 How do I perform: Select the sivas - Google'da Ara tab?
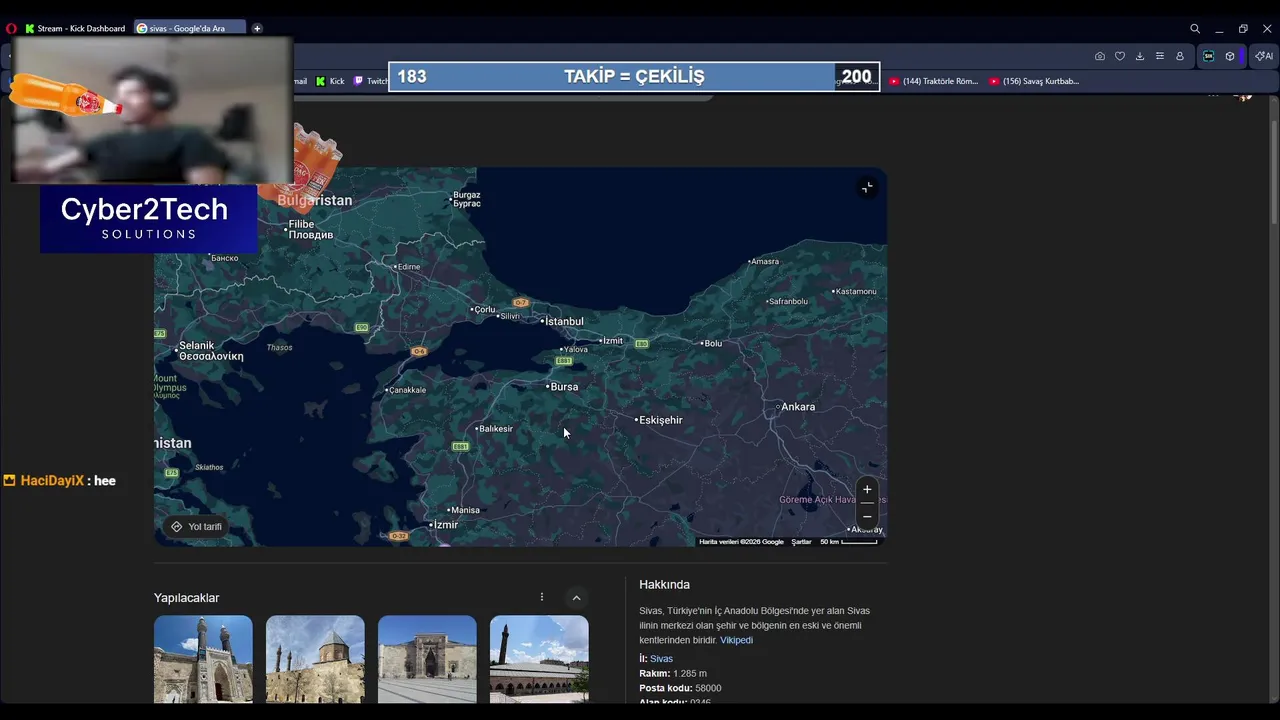pos(188,29)
